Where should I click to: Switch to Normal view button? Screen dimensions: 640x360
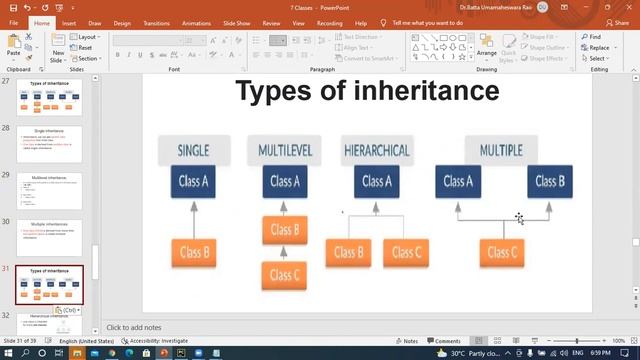(479, 340)
